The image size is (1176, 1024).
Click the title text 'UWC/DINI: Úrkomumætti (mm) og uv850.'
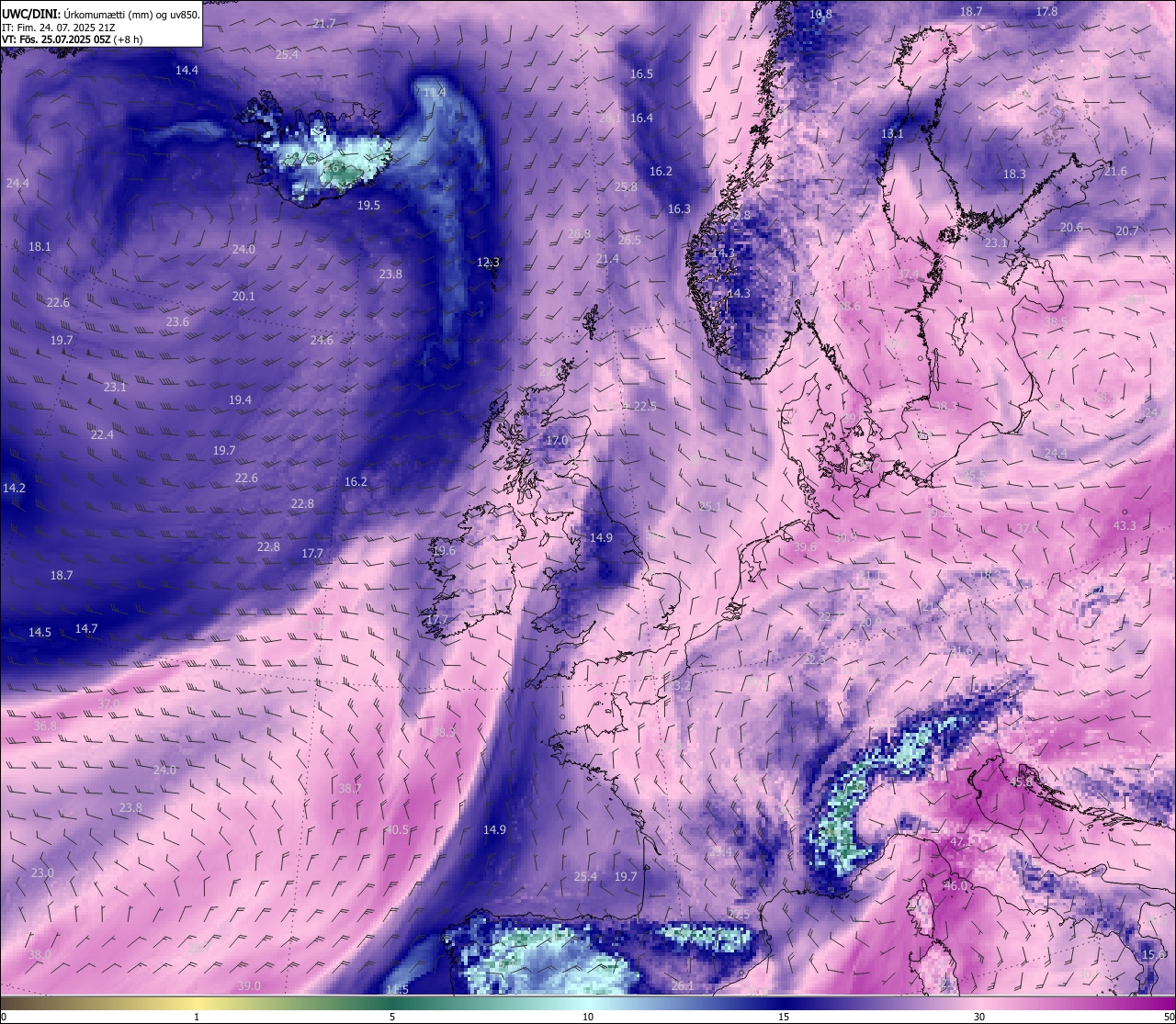click(x=101, y=14)
